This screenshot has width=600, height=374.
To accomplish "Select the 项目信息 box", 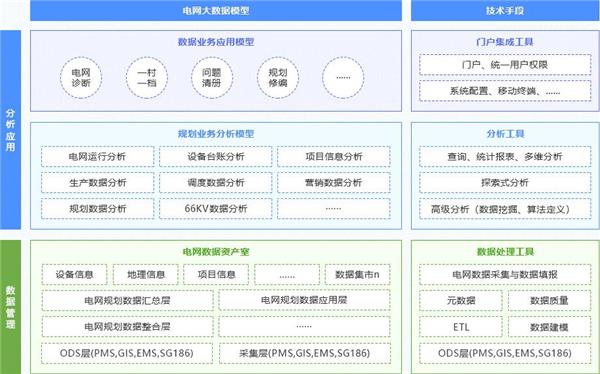I will click(x=216, y=274).
